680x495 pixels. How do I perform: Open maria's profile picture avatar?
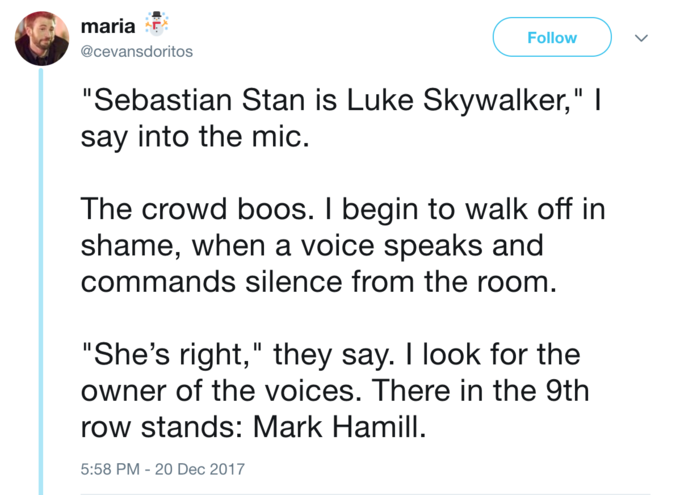click(x=42, y=39)
